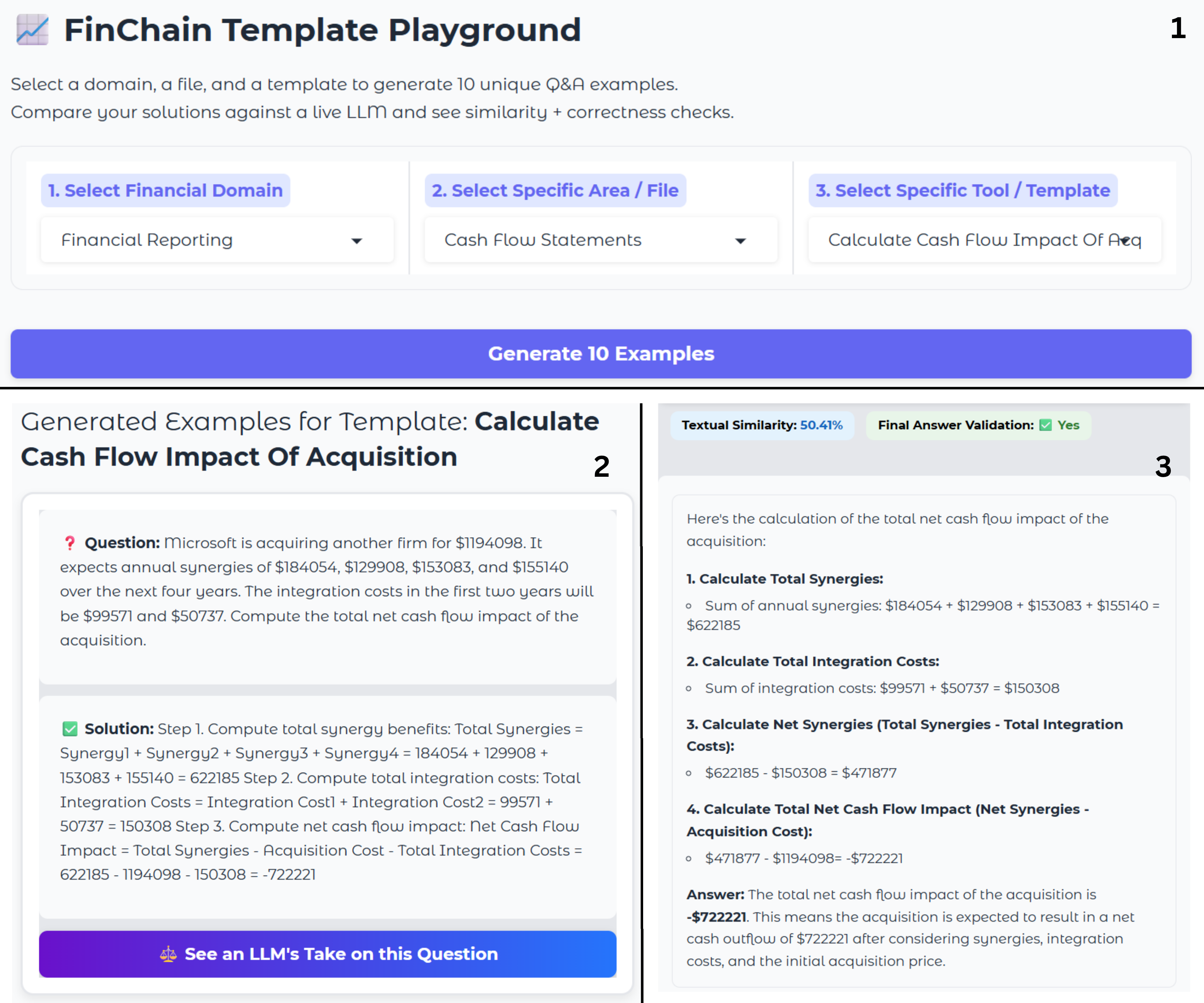Open the Financial Reporting domain dropdown

pos(217,240)
